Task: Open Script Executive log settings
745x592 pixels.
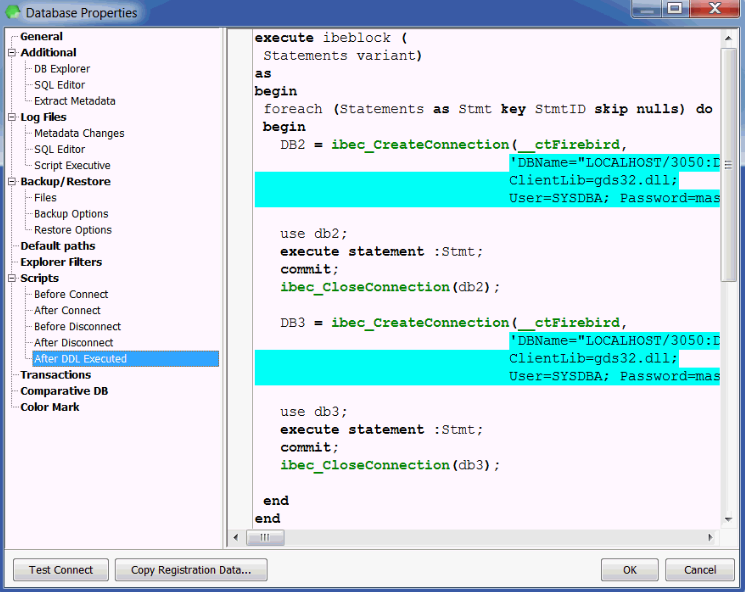Action: 72,166
